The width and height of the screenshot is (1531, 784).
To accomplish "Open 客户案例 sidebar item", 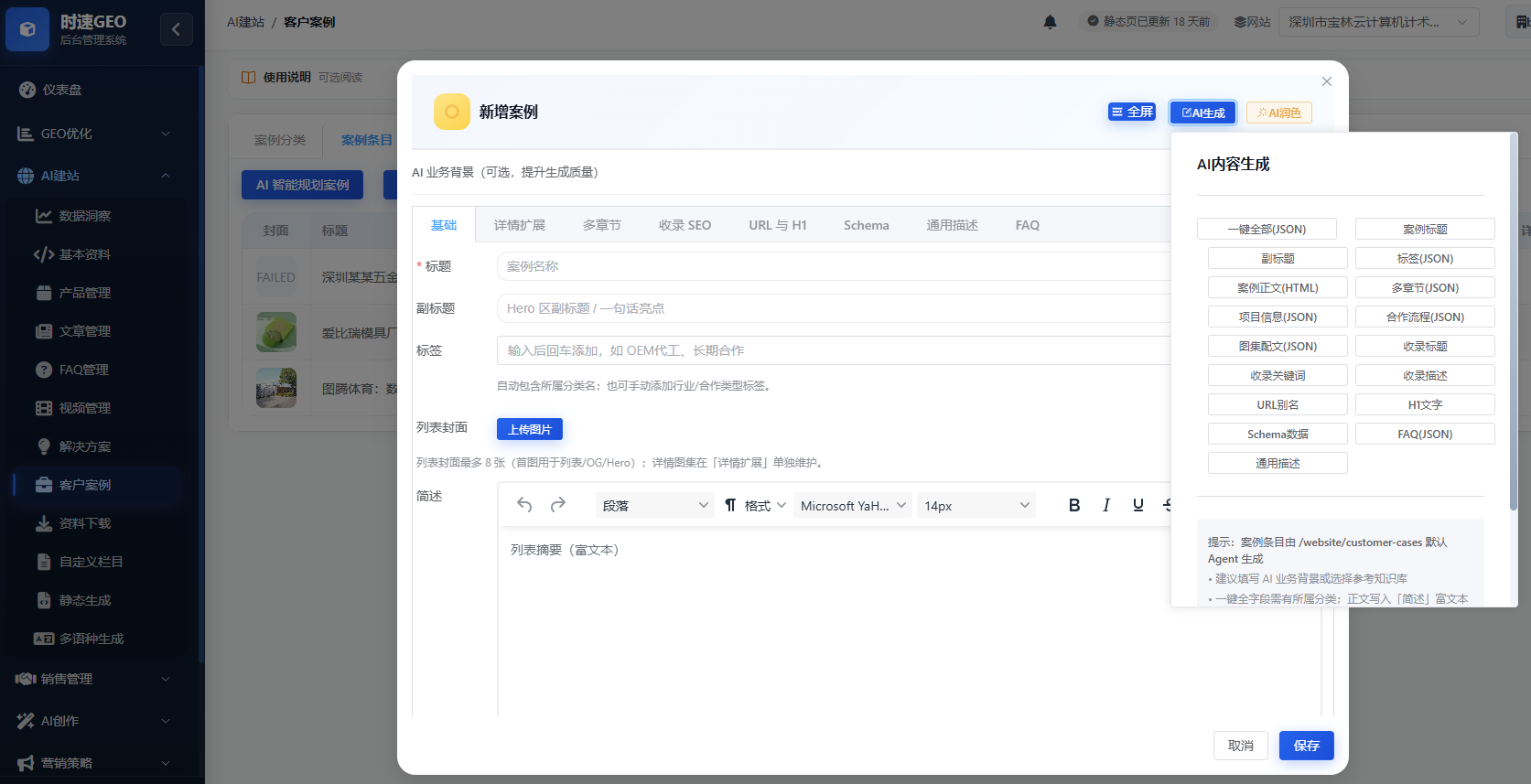I will tap(99, 485).
